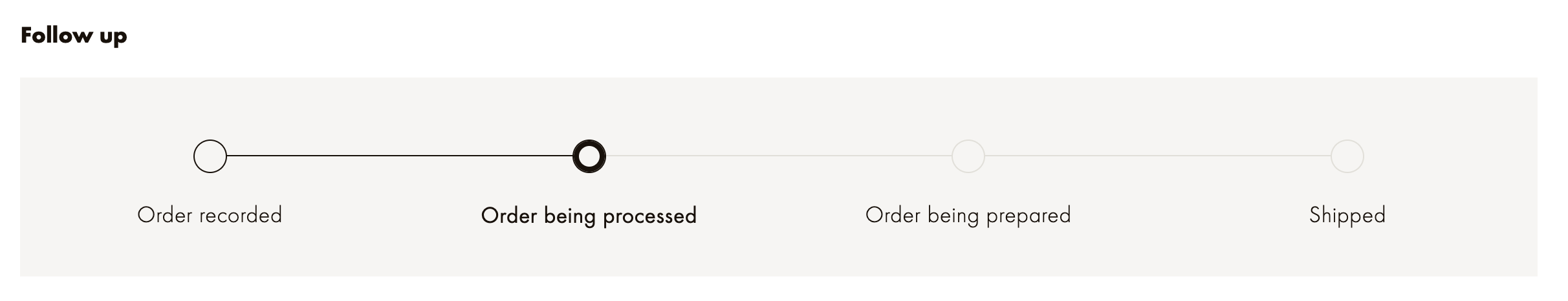
Task: Click the word "being" in the bold step label
Action: click(569, 216)
